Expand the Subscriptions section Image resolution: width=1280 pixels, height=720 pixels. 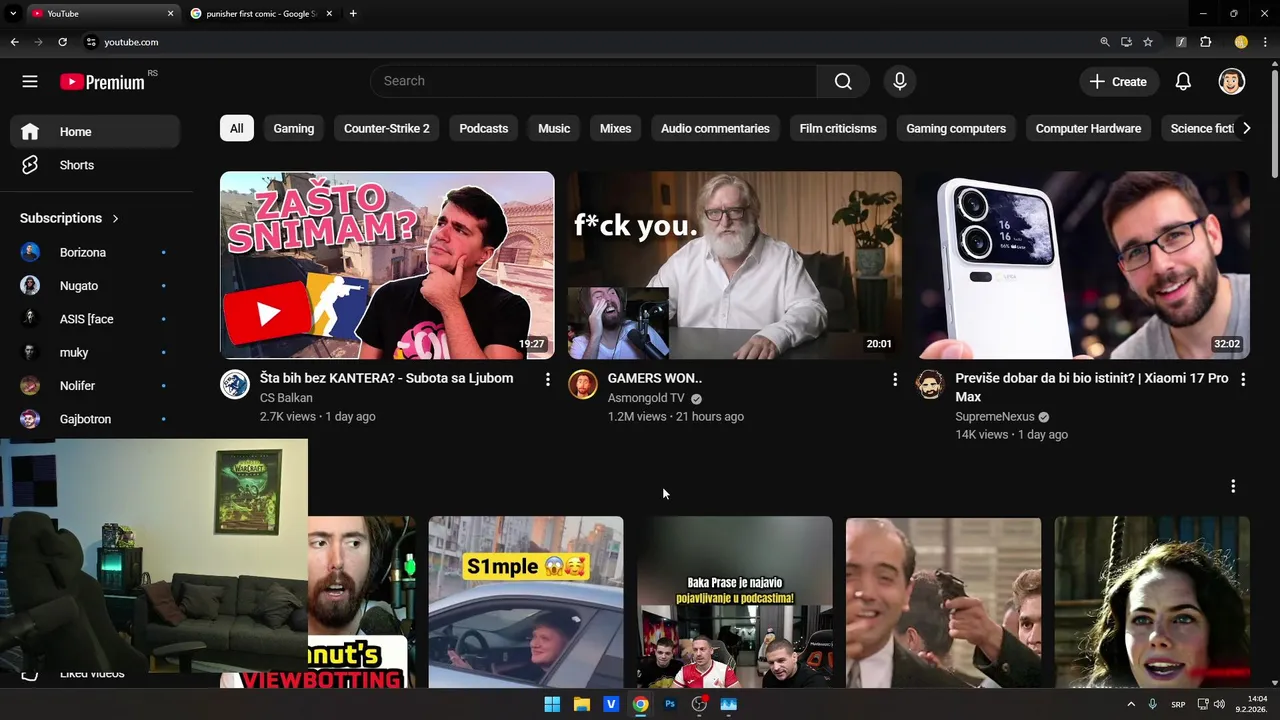[69, 218]
